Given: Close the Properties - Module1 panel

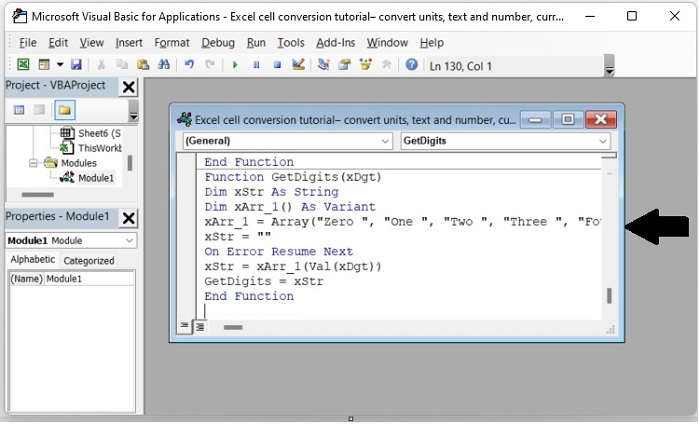Looking at the screenshot, I should (129, 219).
